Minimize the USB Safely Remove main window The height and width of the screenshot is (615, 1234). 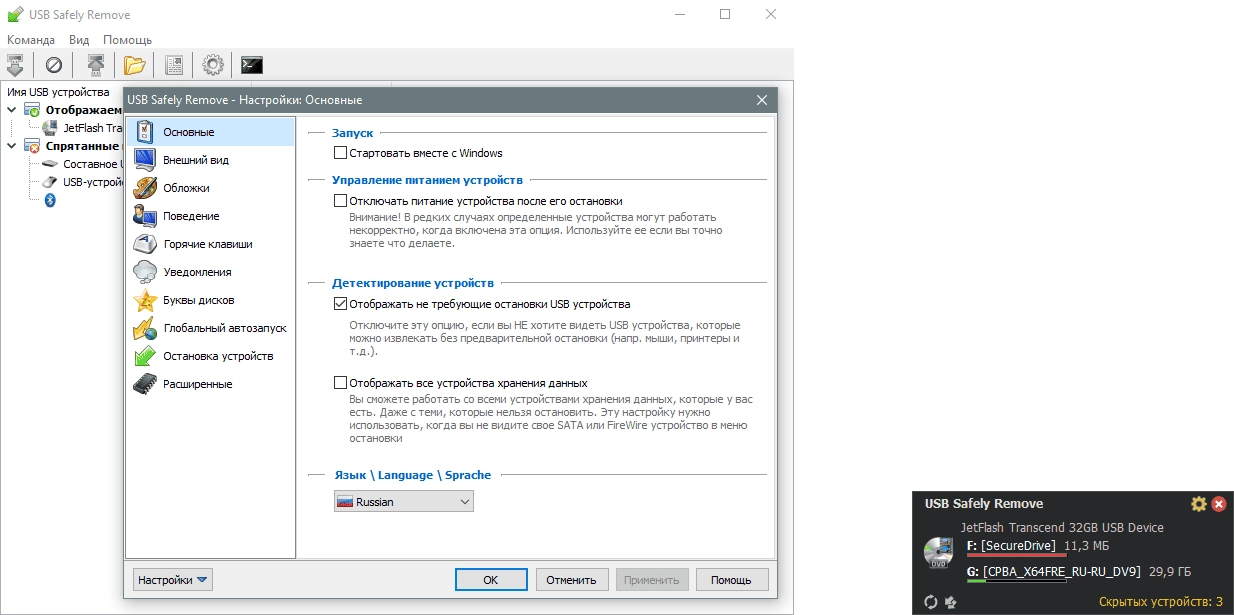tap(680, 14)
